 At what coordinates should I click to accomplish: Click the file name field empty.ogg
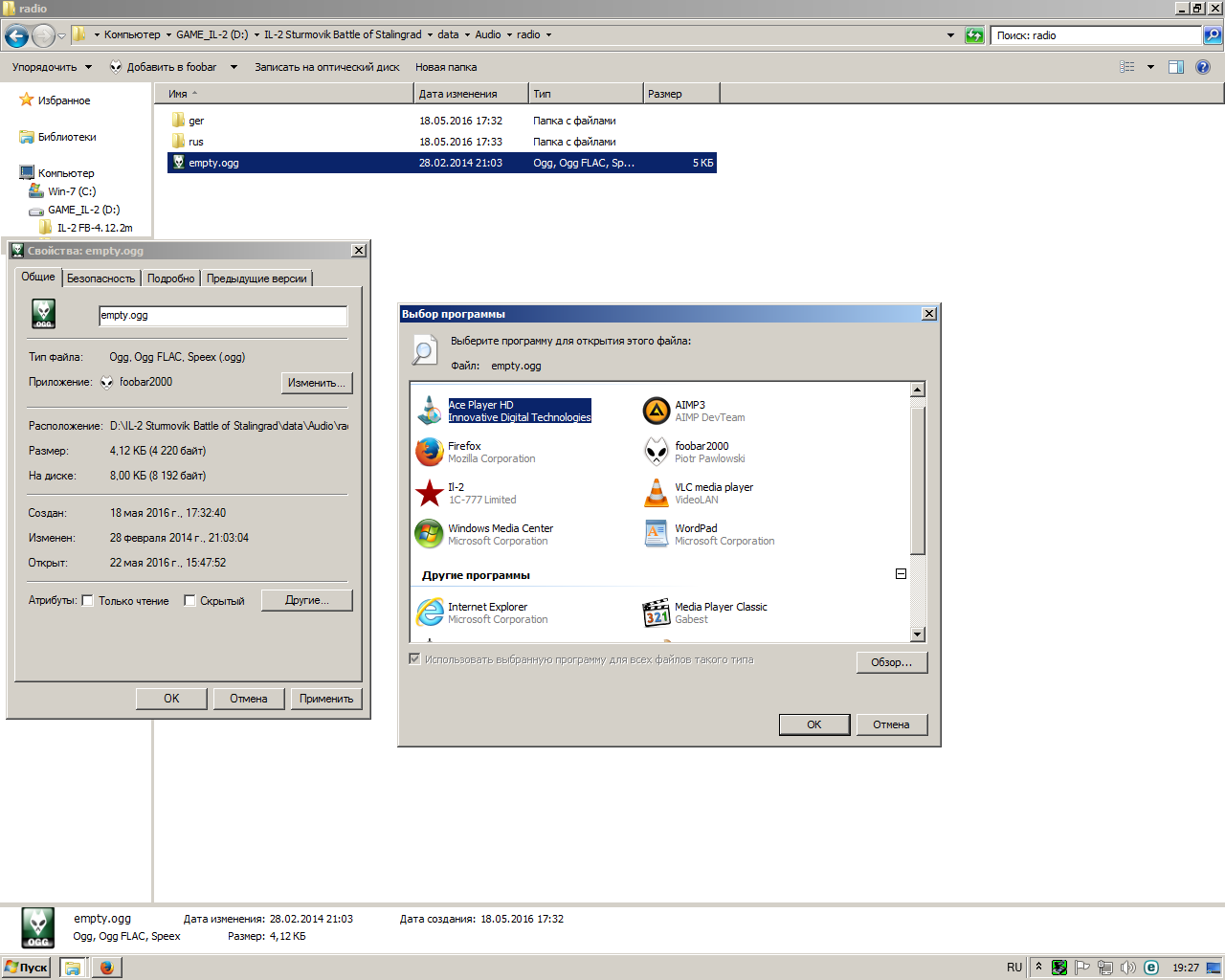click(x=223, y=316)
